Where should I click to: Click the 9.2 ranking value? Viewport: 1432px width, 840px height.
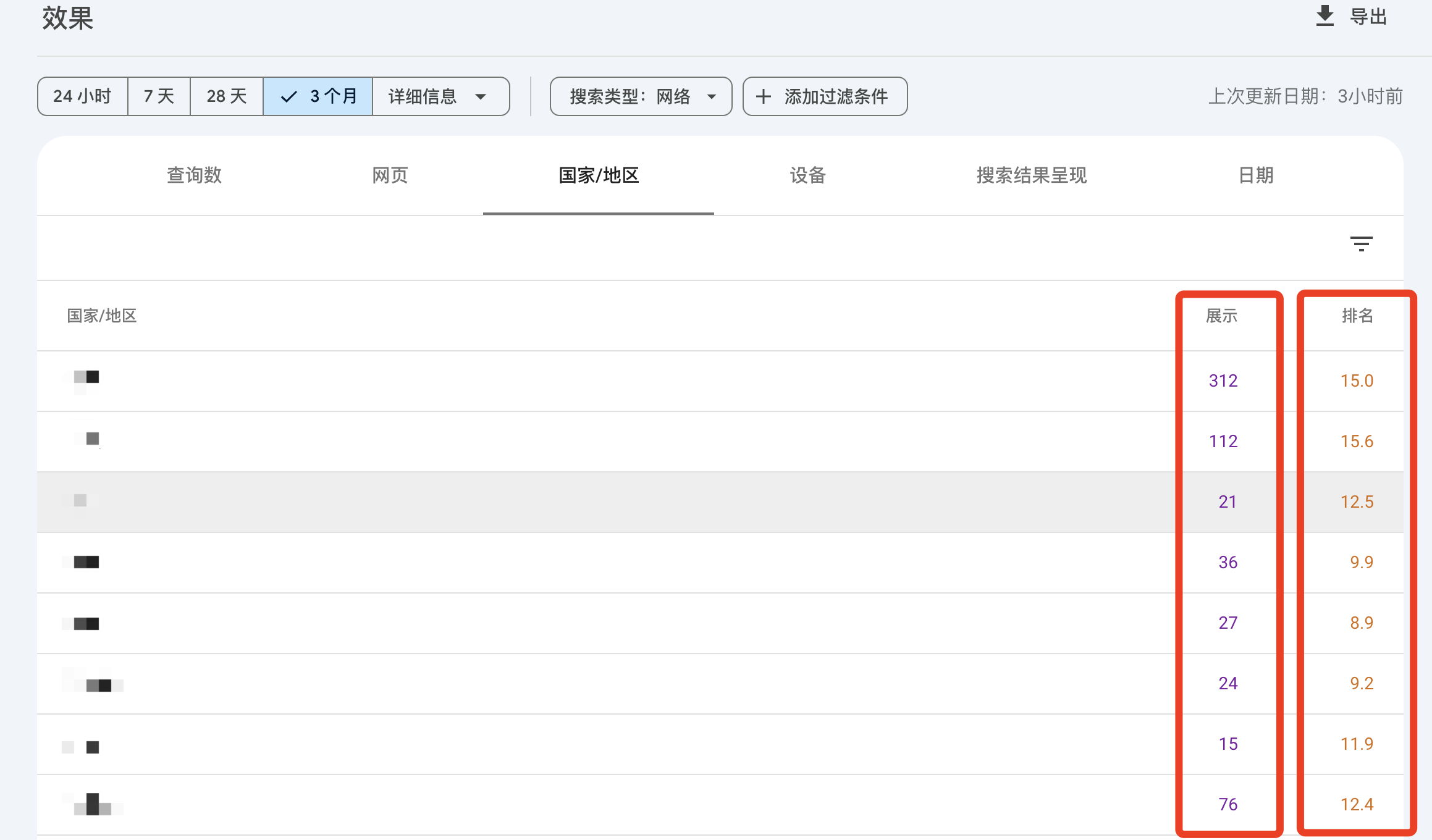click(1362, 683)
